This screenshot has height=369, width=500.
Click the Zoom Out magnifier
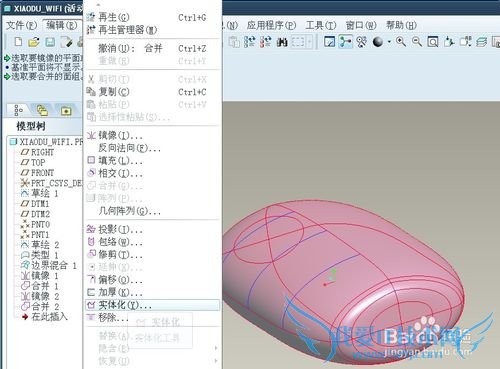click(x=417, y=42)
